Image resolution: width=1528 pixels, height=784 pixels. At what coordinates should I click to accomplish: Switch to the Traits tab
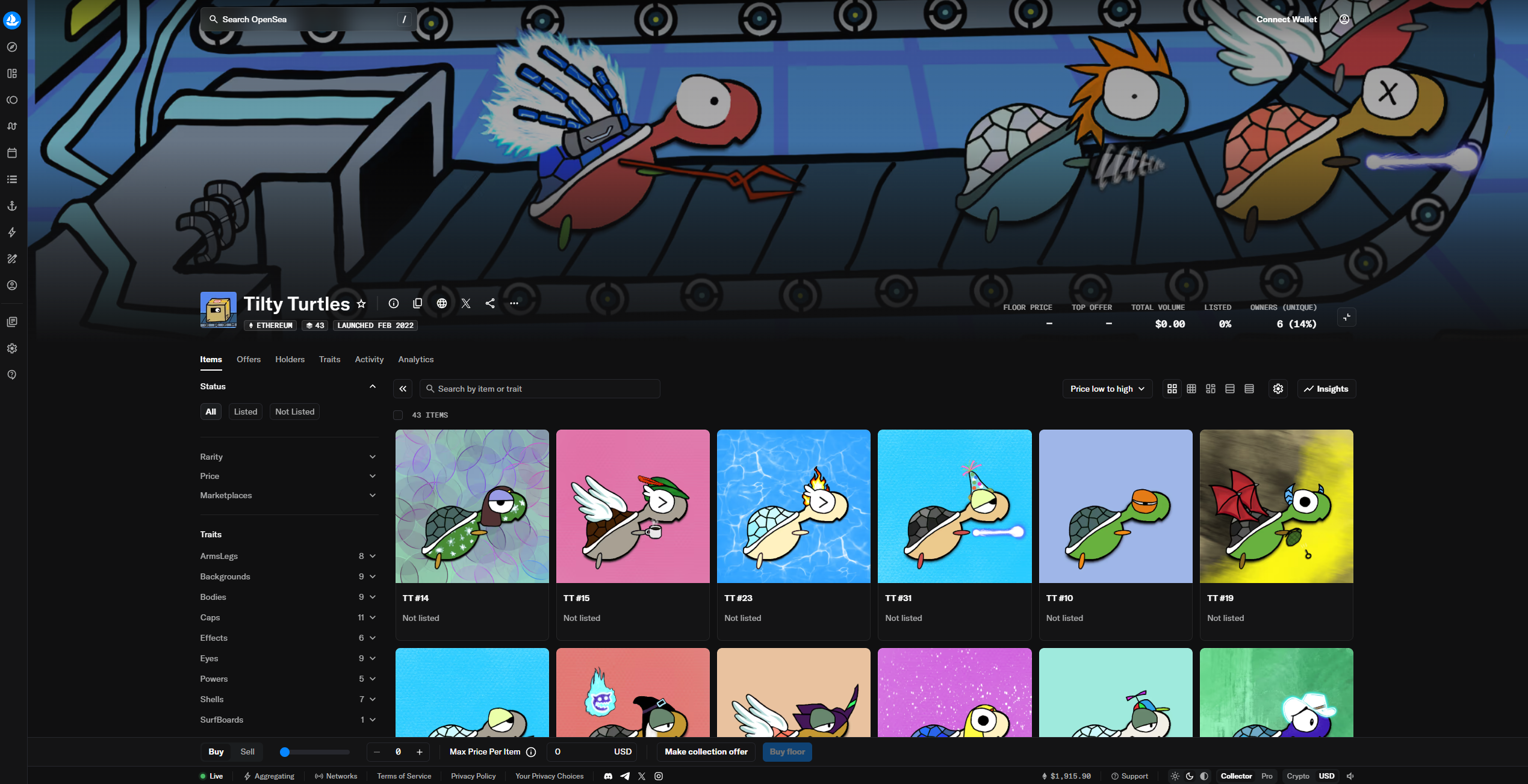click(329, 359)
